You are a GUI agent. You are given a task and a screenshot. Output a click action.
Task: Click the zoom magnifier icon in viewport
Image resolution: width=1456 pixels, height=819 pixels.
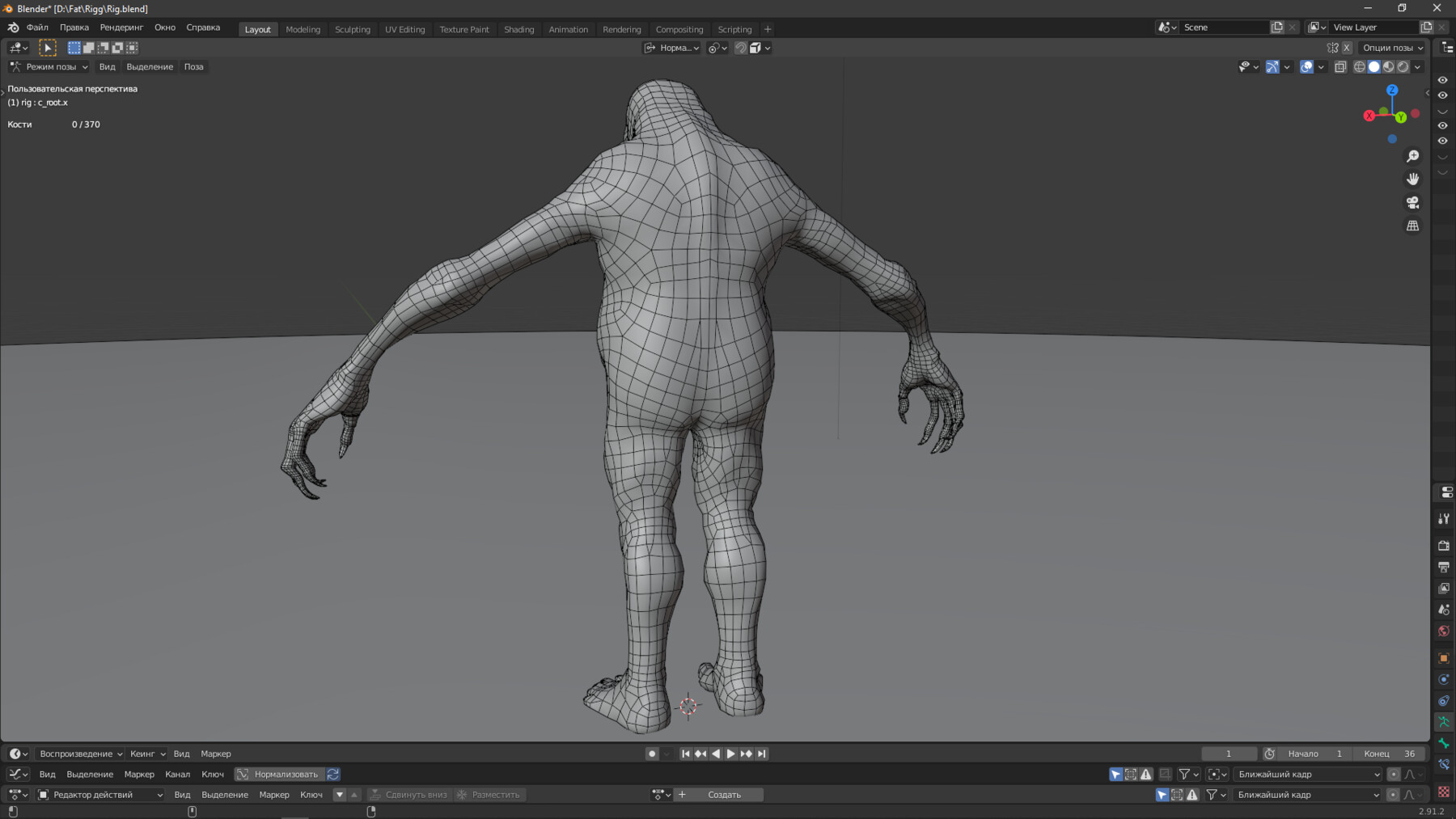coord(1412,156)
